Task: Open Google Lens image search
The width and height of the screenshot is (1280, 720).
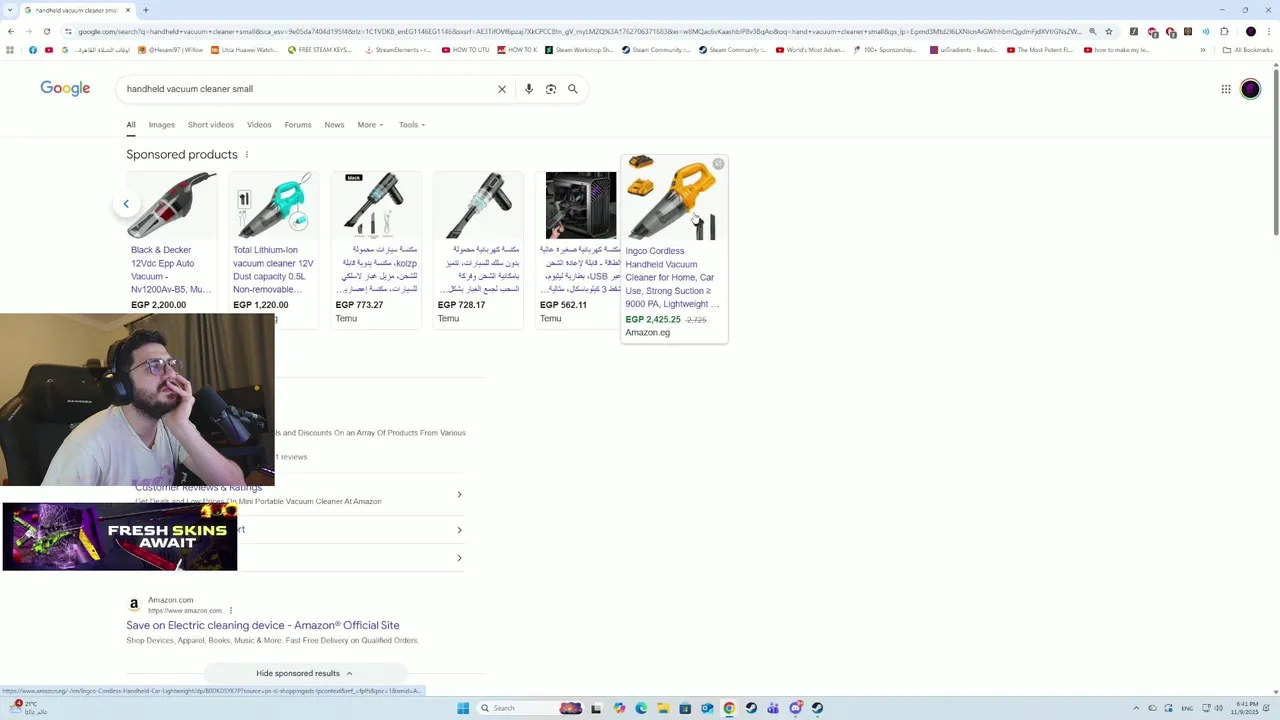Action: click(x=551, y=89)
